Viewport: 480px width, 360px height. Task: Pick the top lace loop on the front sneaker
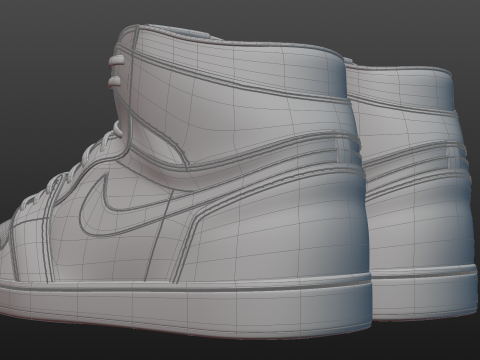click(116, 62)
